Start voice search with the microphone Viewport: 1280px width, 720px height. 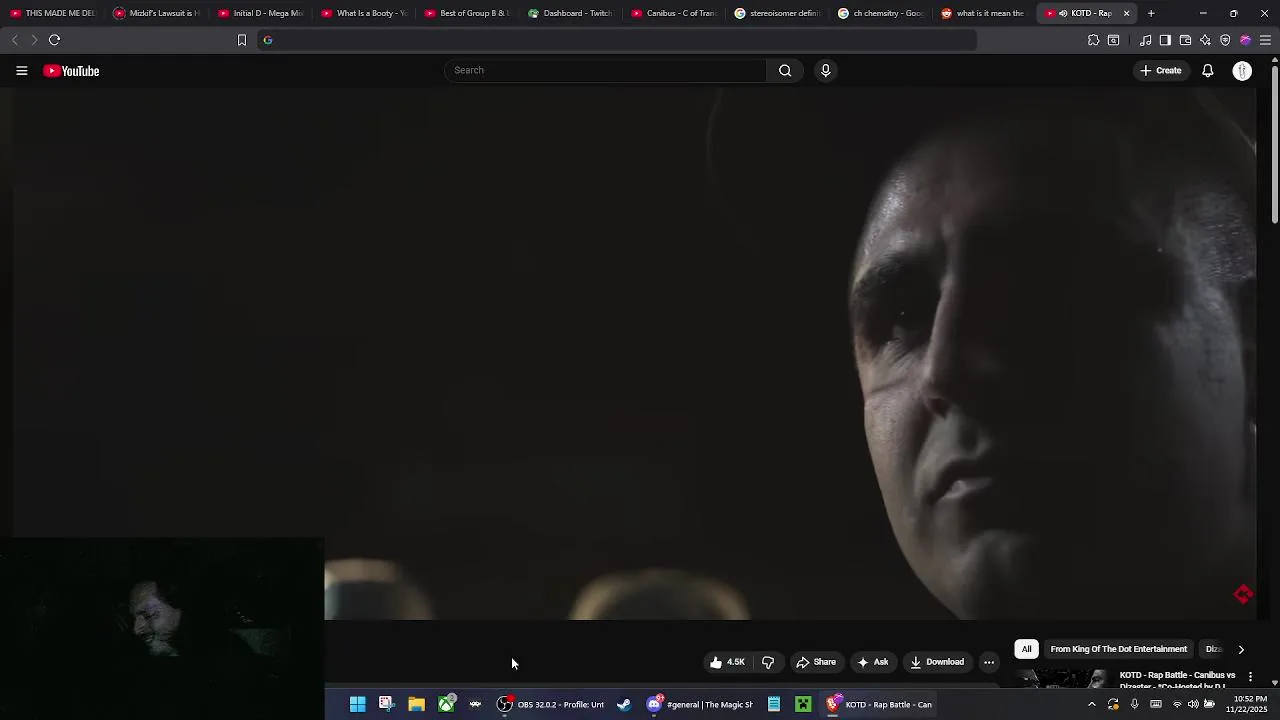pyautogui.click(x=825, y=70)
